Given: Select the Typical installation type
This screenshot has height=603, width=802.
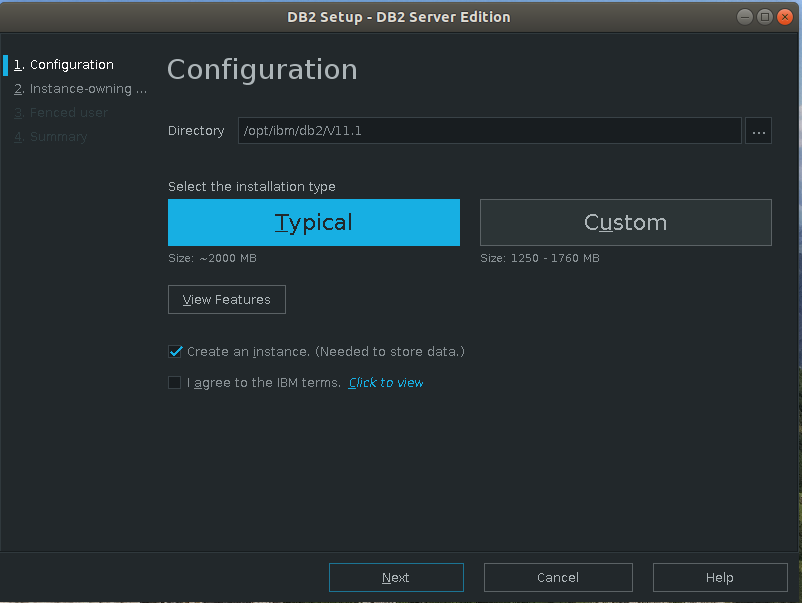Looking at the screenshot, I should click(313, 222).
